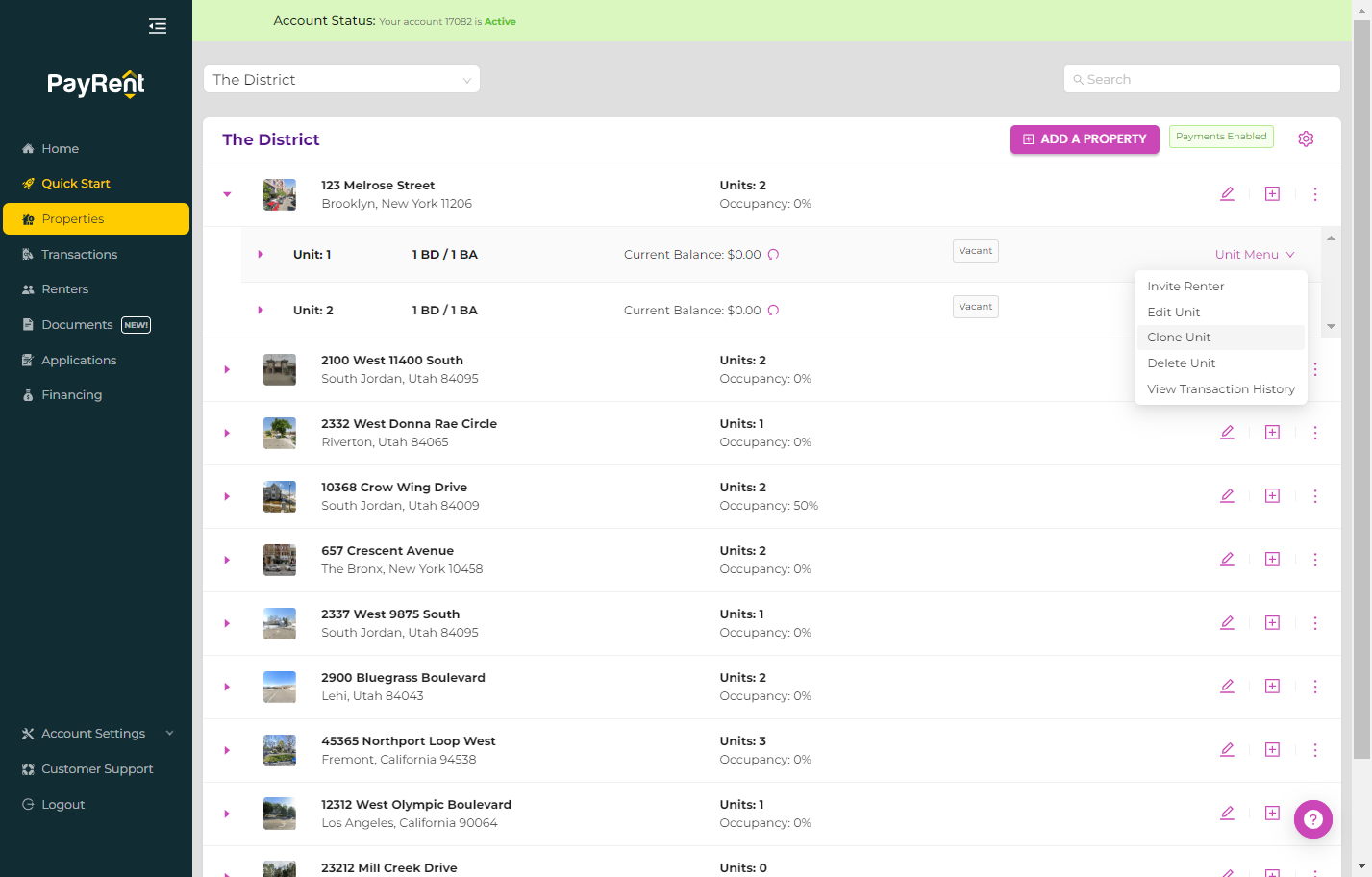
Task: Open the 657 Crescent Avenue property thumbnail
Action: [x=280, y=560]
